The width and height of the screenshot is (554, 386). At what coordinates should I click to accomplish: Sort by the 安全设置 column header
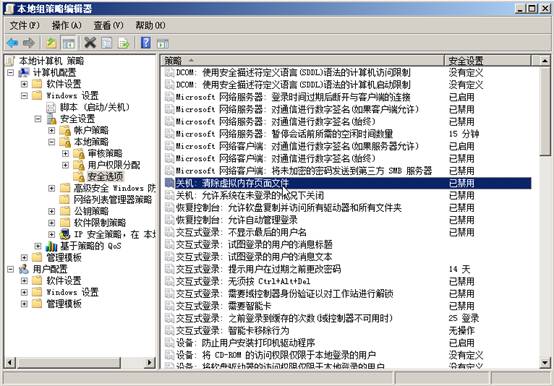488,61
